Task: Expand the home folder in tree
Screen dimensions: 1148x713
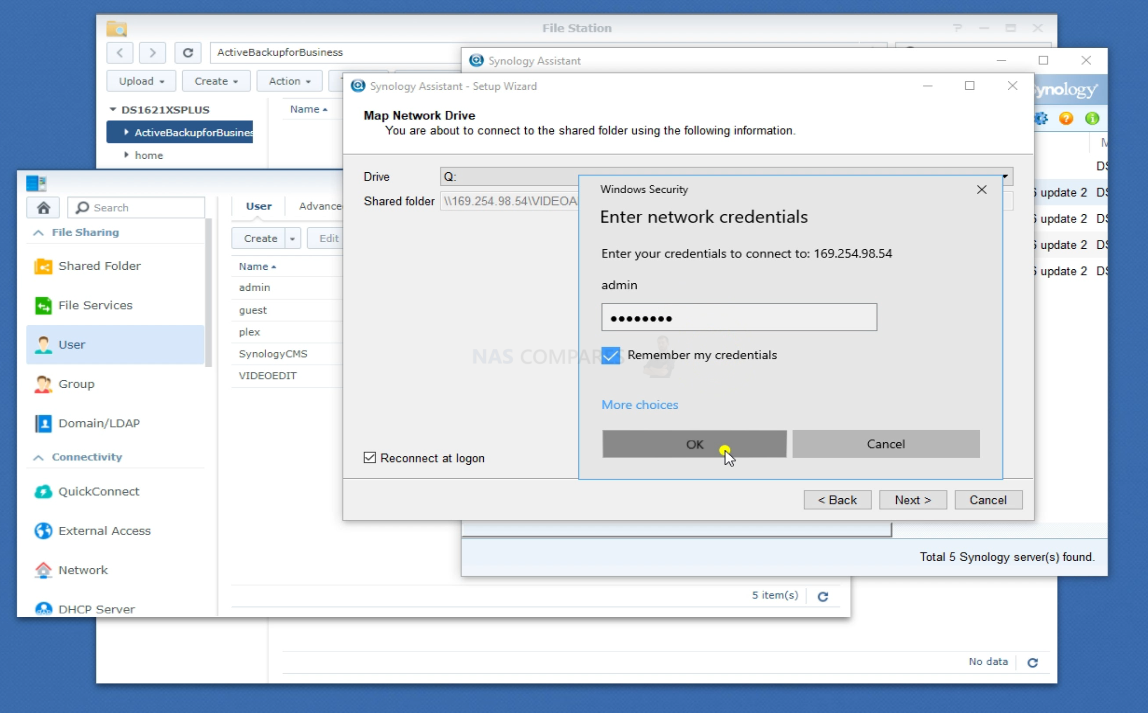Action: [127, 155]
